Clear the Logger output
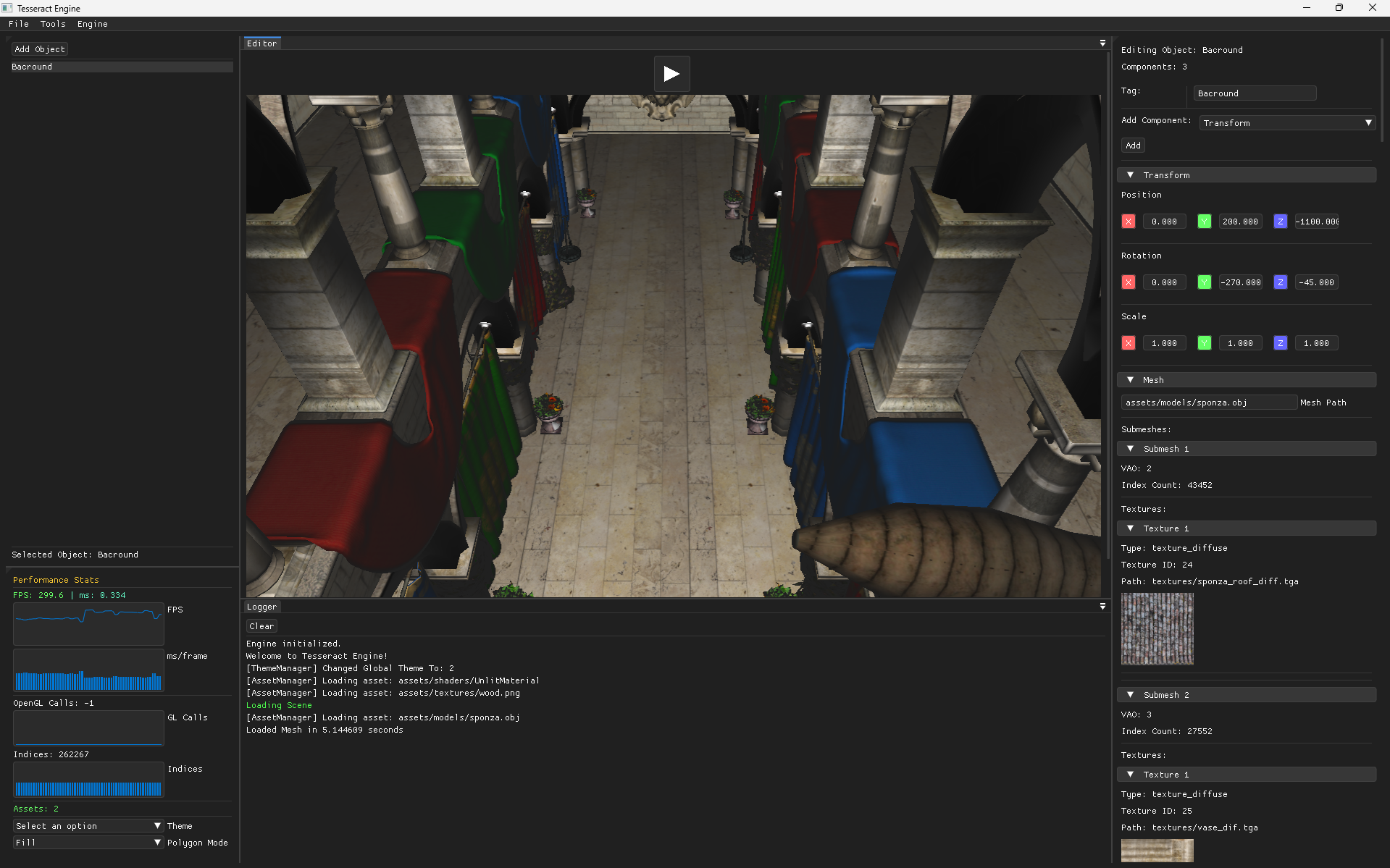1390x868 pixels. point(261,626)
